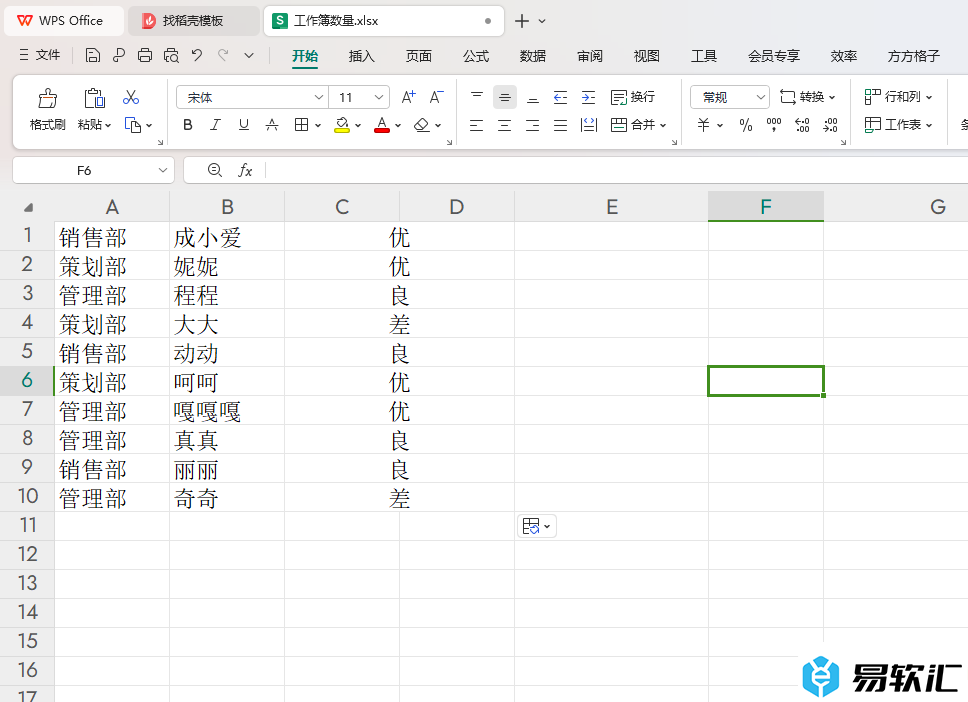This screenshot has height=702, width=968.
Task: Increase font size with A+ icon
Action: [x=409, y=97]
